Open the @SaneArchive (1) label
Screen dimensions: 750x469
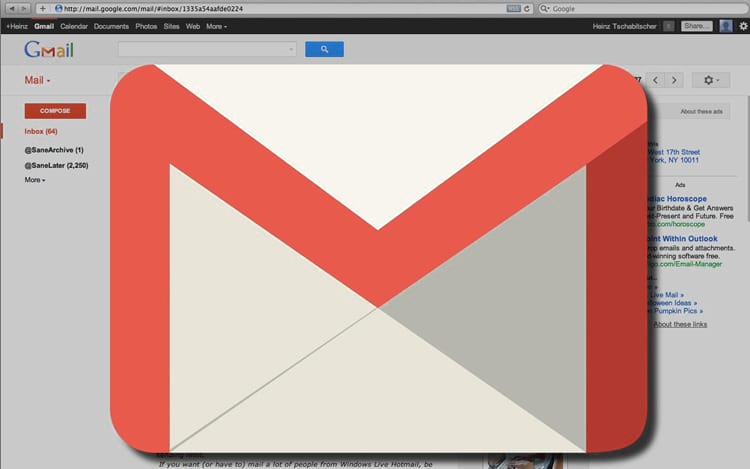(x=54, y=150)
